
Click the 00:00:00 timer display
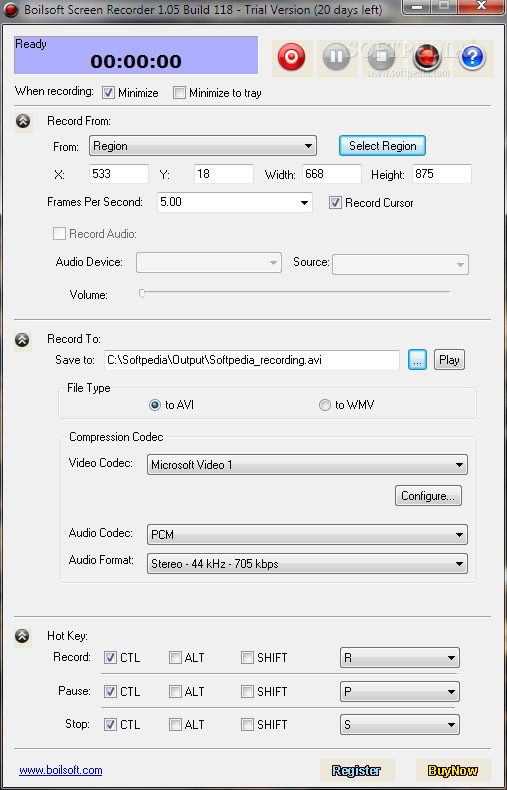[136, 61]
